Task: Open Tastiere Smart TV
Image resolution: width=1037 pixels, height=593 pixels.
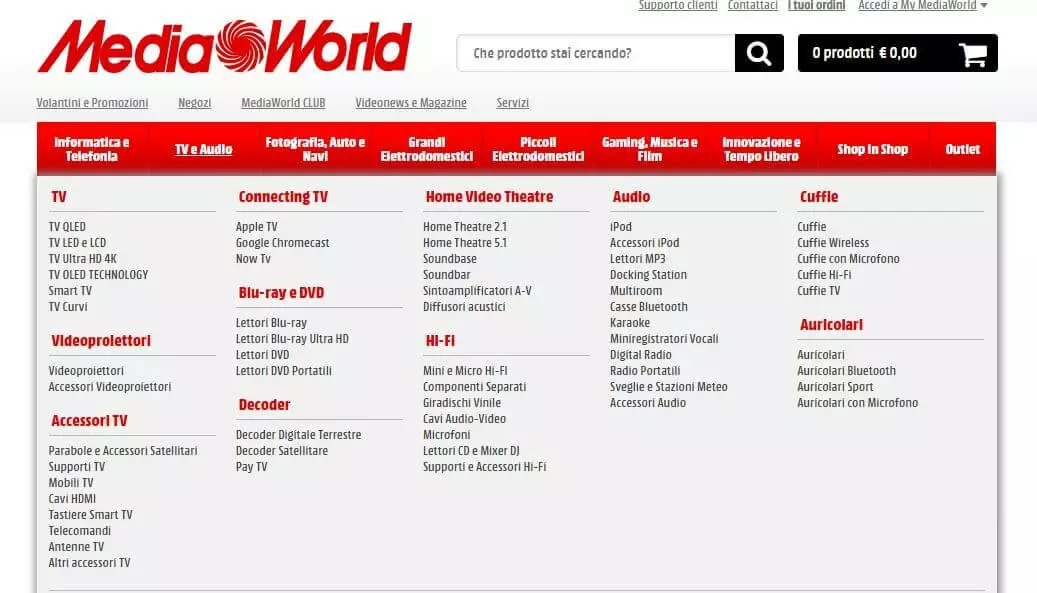Action: click(91, 515)
